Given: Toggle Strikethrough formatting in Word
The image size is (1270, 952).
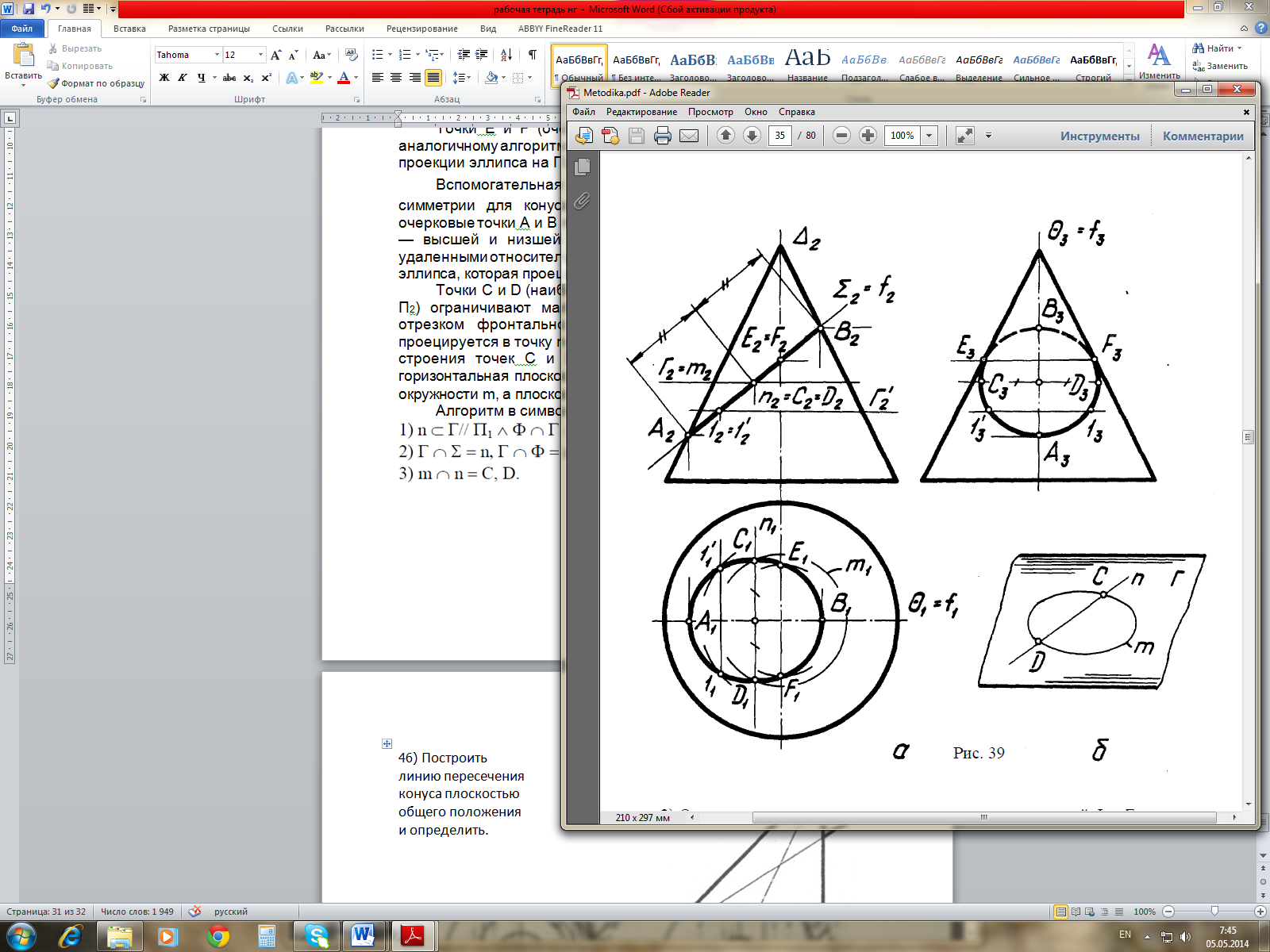Looking at the screenshot, I should tap(229, 78).
